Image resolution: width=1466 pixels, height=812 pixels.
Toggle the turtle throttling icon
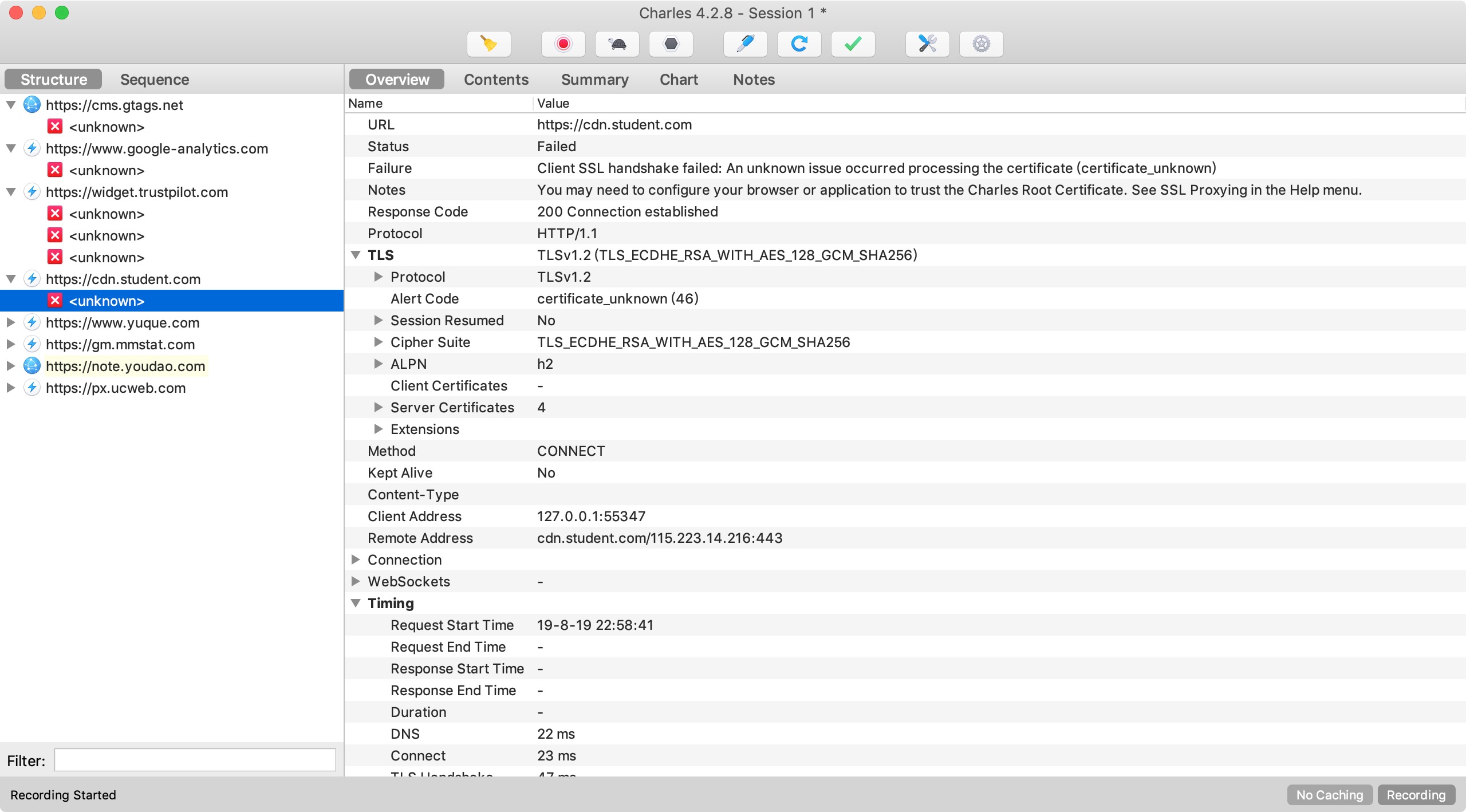pos(617,44)
